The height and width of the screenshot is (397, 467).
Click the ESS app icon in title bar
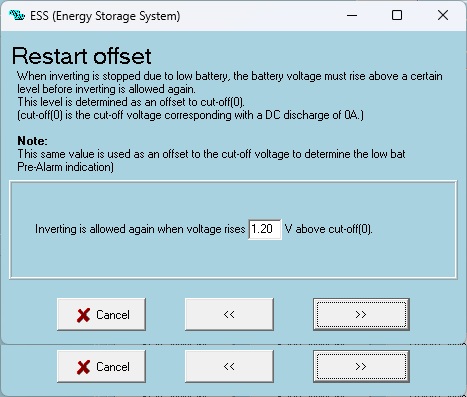point(17,15)
